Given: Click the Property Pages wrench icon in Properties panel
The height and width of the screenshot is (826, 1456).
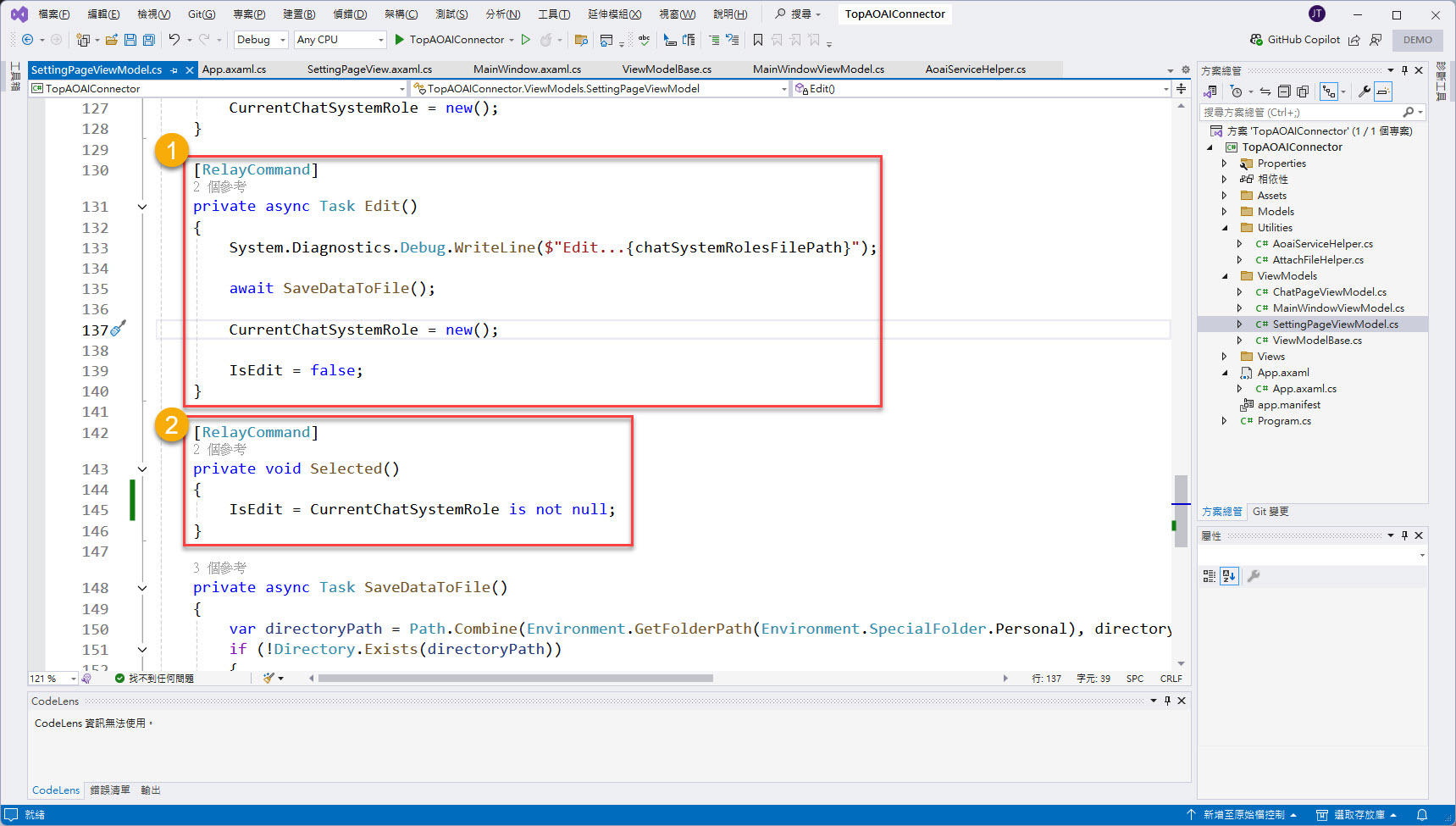Looking at the screenshot, I should coord(1254,576).
